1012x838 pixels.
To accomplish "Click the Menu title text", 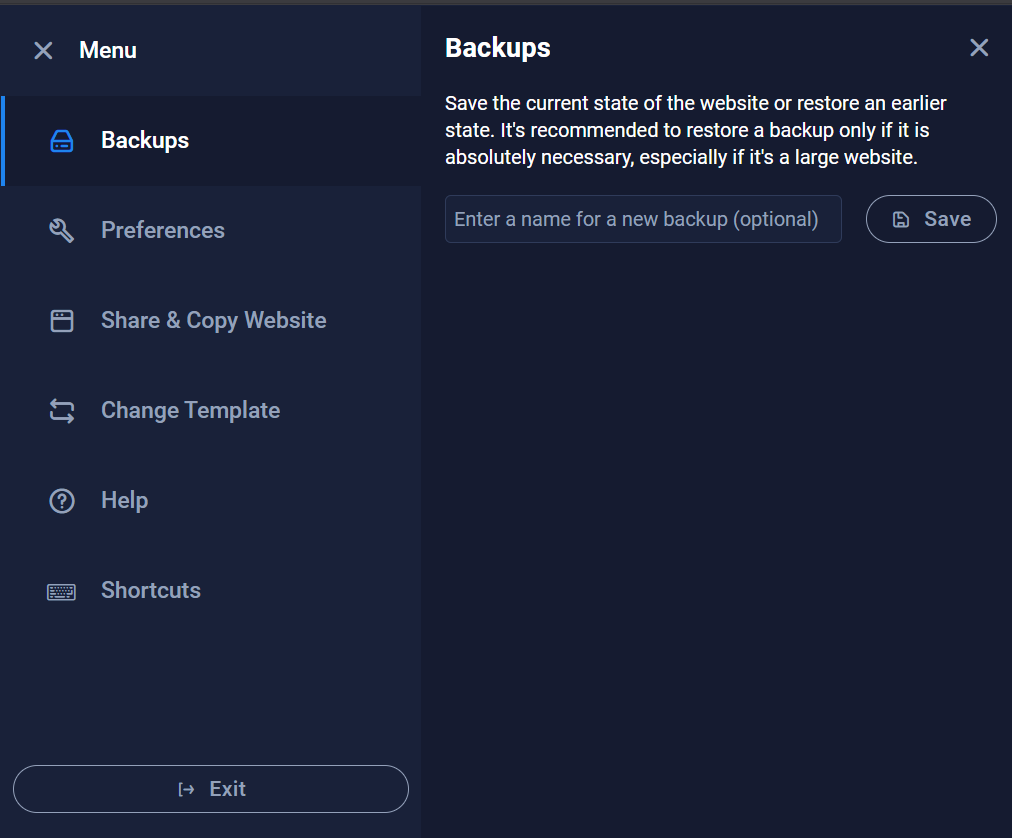I will 108,51.
